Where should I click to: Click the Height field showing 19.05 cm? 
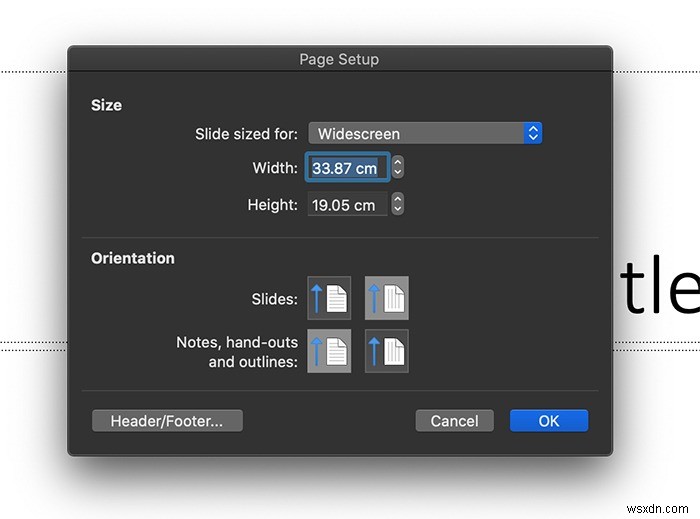click(347, 205)
